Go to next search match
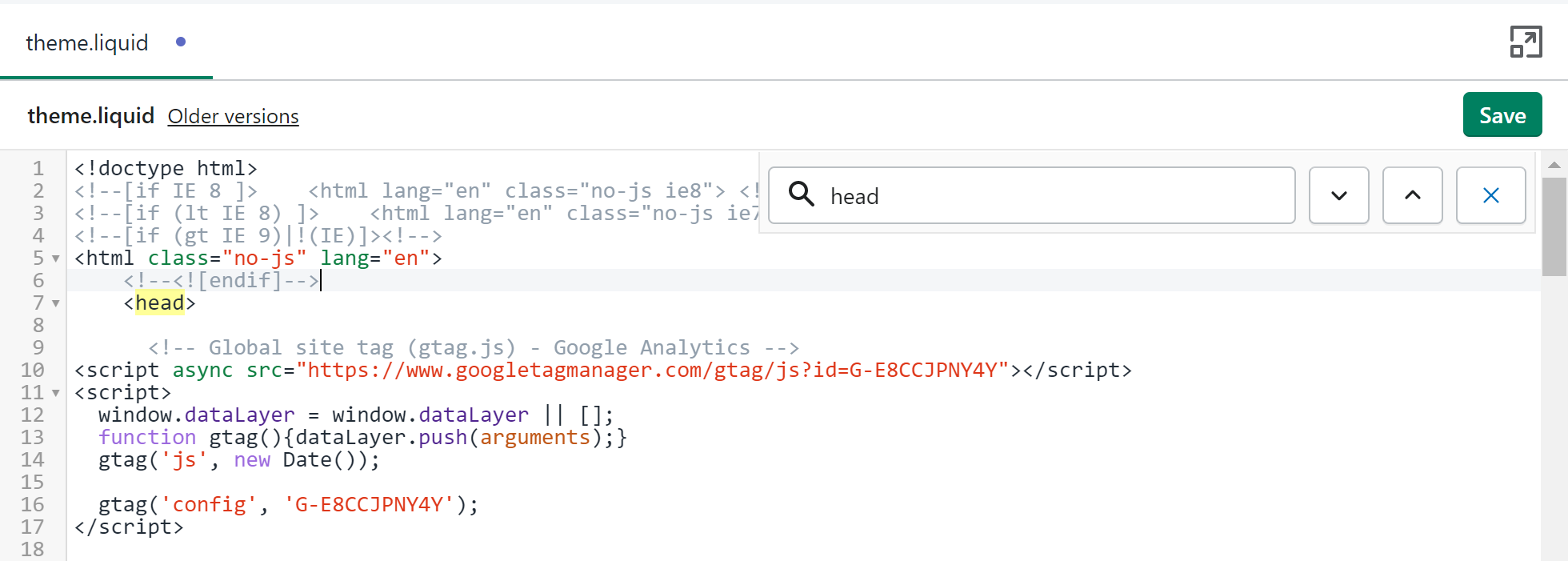 pyautogui.click(x=1338, y=195)
